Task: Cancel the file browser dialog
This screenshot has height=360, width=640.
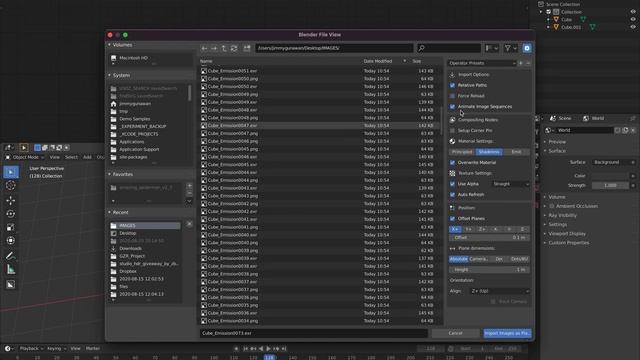Action: [x=456, y=333]
